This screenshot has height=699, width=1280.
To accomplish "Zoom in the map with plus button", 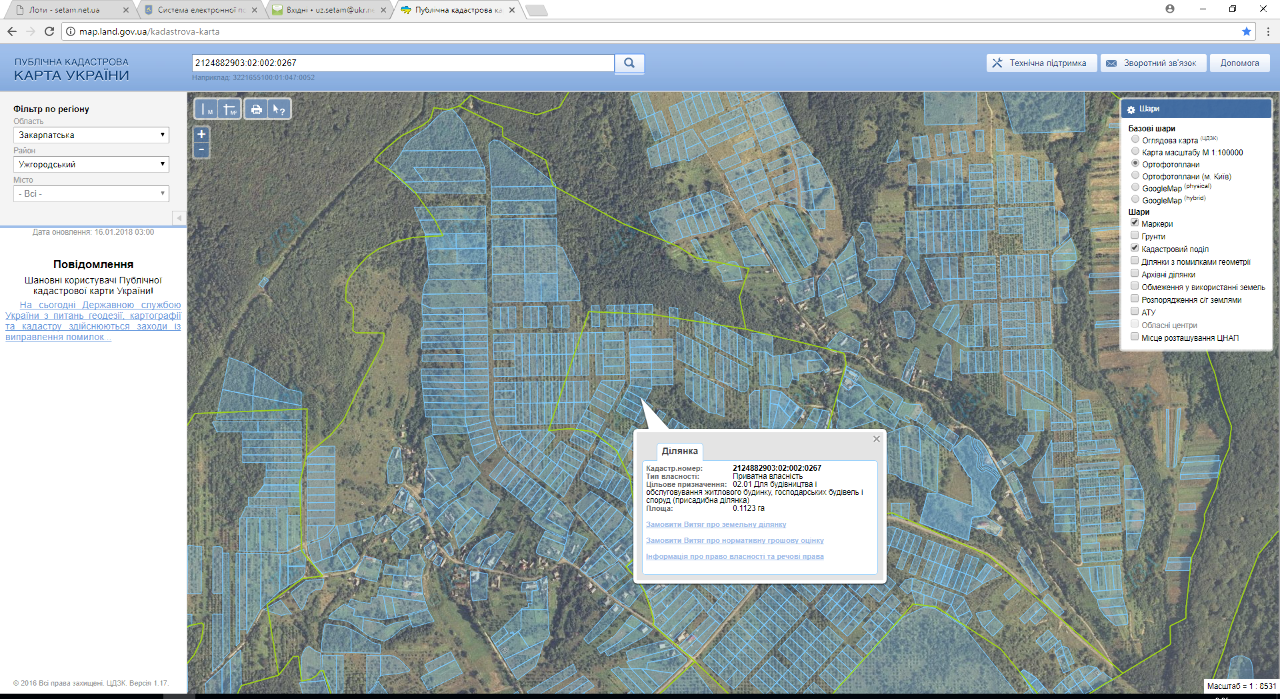I will pyautogui.click(x=202, y=134).
